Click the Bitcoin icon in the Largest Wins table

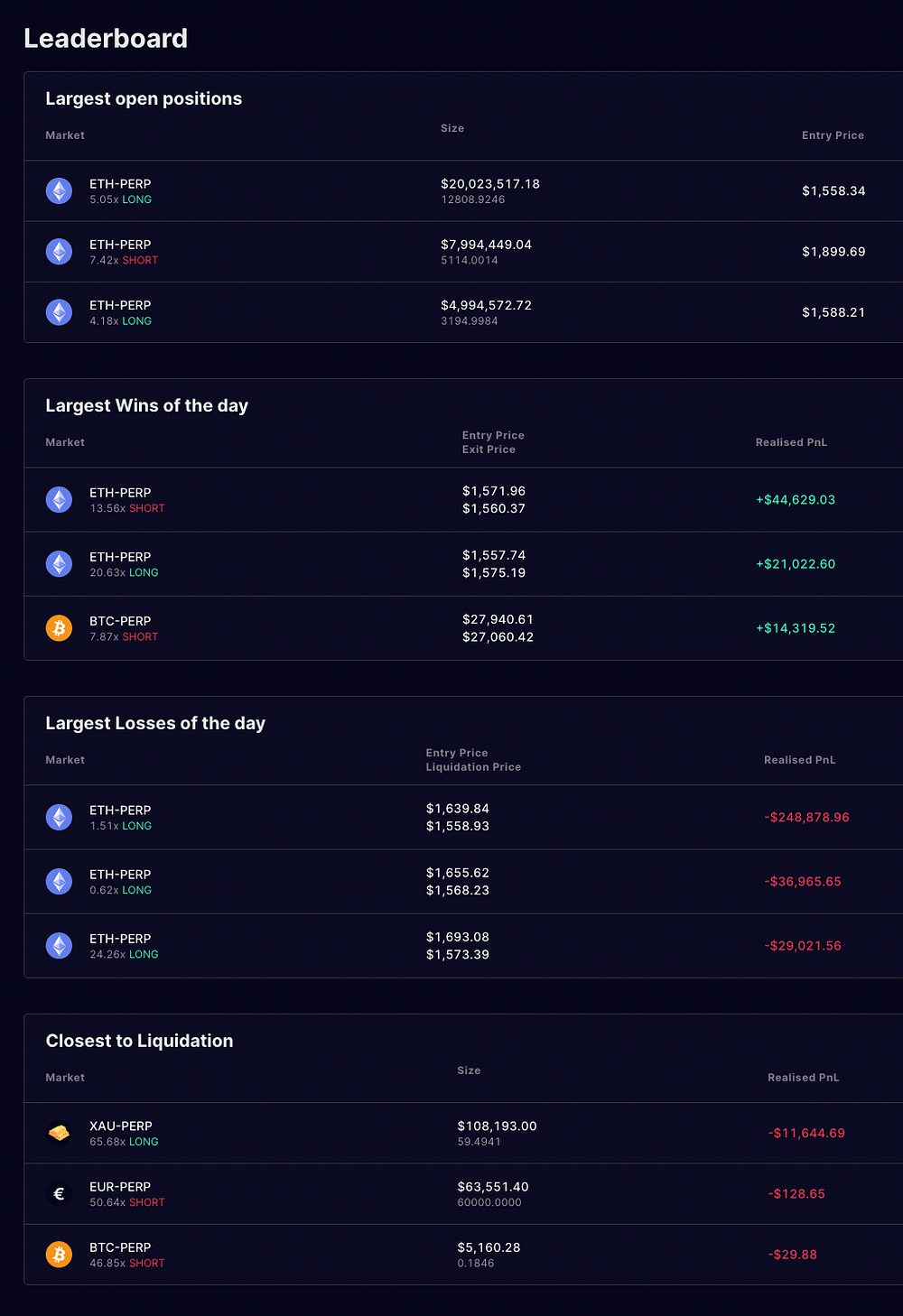pyautogui.click(x=59, y=628)
